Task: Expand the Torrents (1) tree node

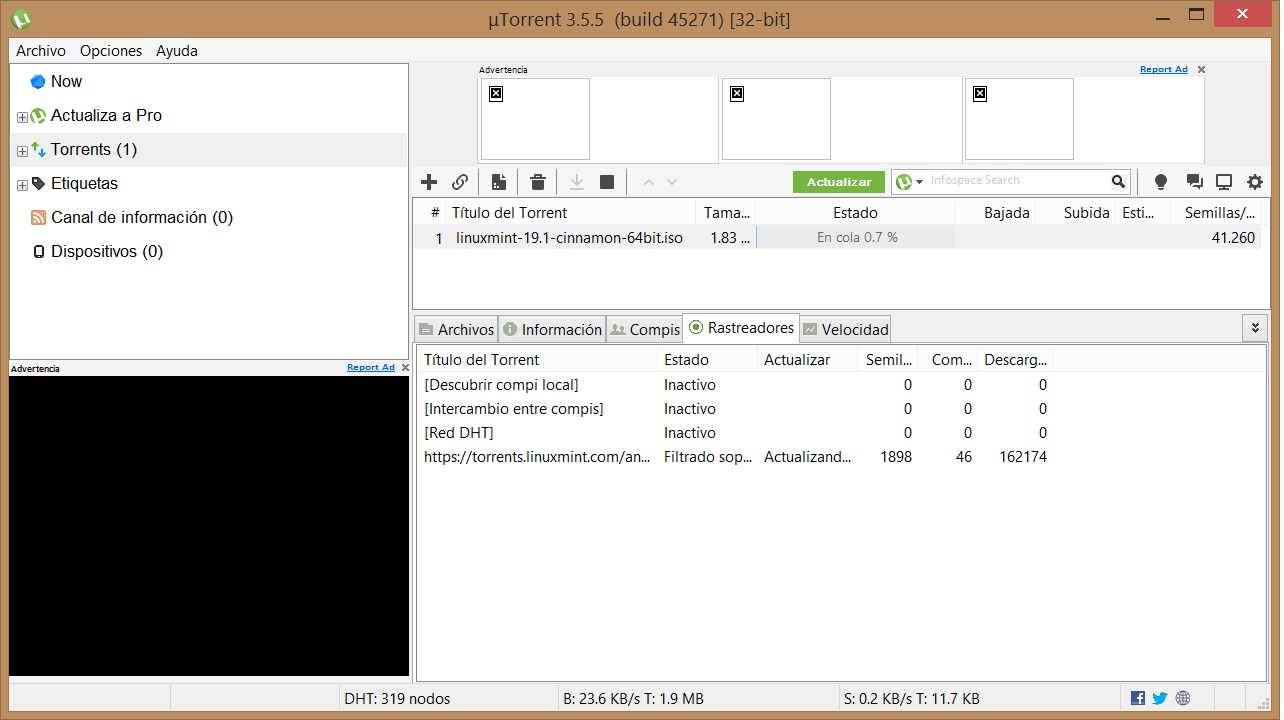Action: pyautogui.click(x=22, y=151)
